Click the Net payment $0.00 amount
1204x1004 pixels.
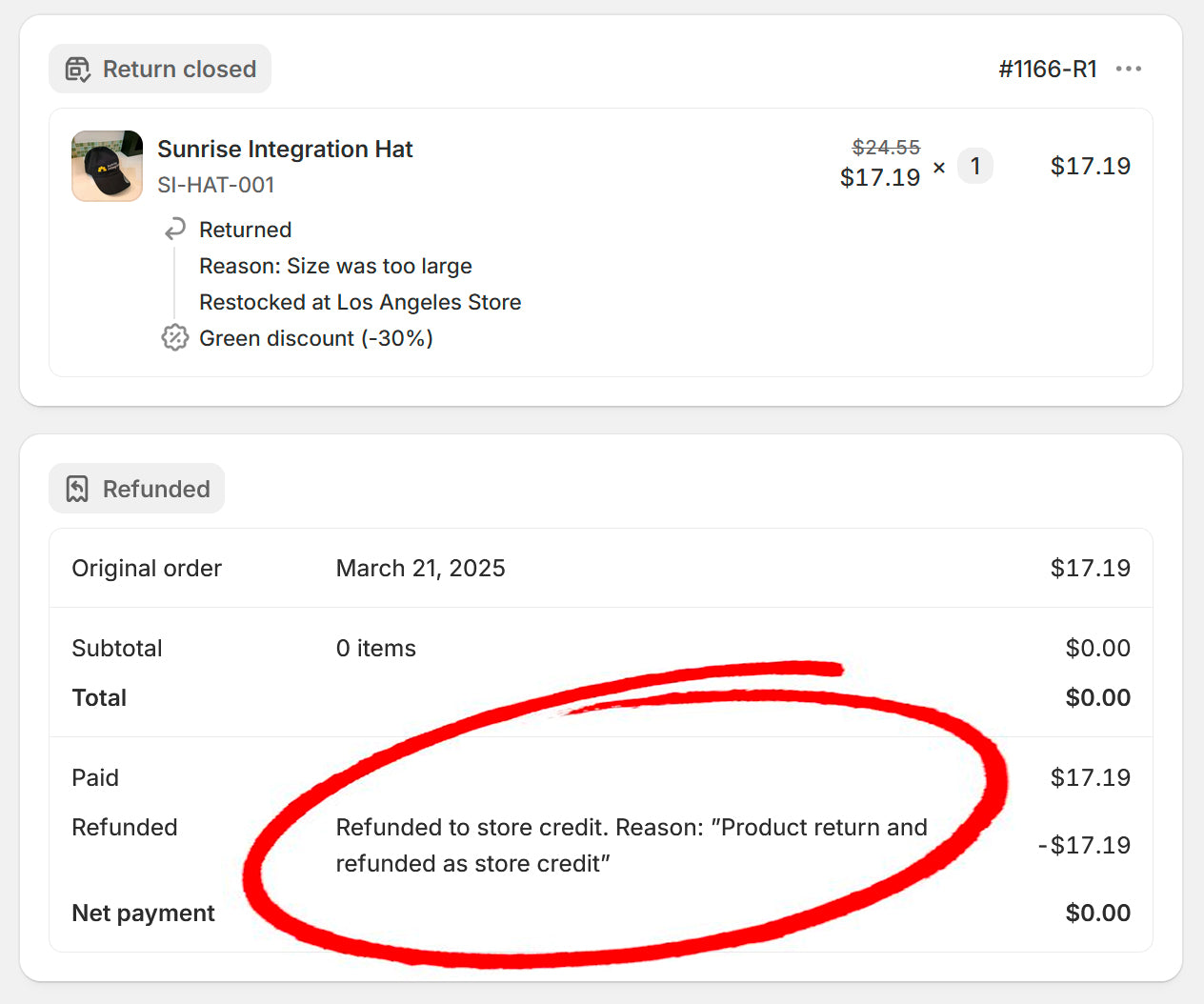pos(1097,913)
